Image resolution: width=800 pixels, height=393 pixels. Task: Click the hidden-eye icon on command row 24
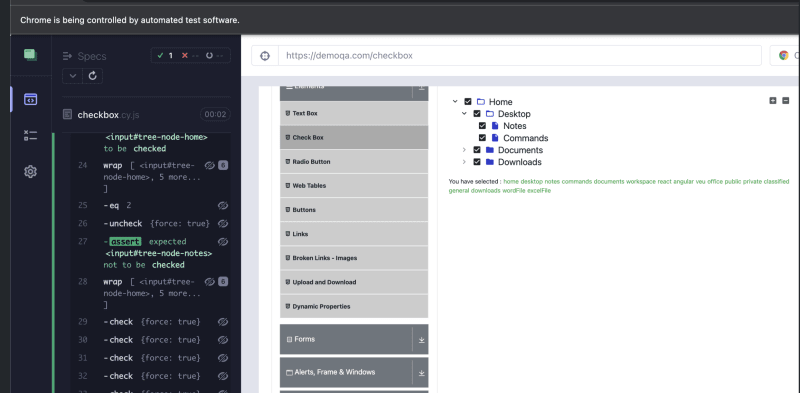point(210,165)
